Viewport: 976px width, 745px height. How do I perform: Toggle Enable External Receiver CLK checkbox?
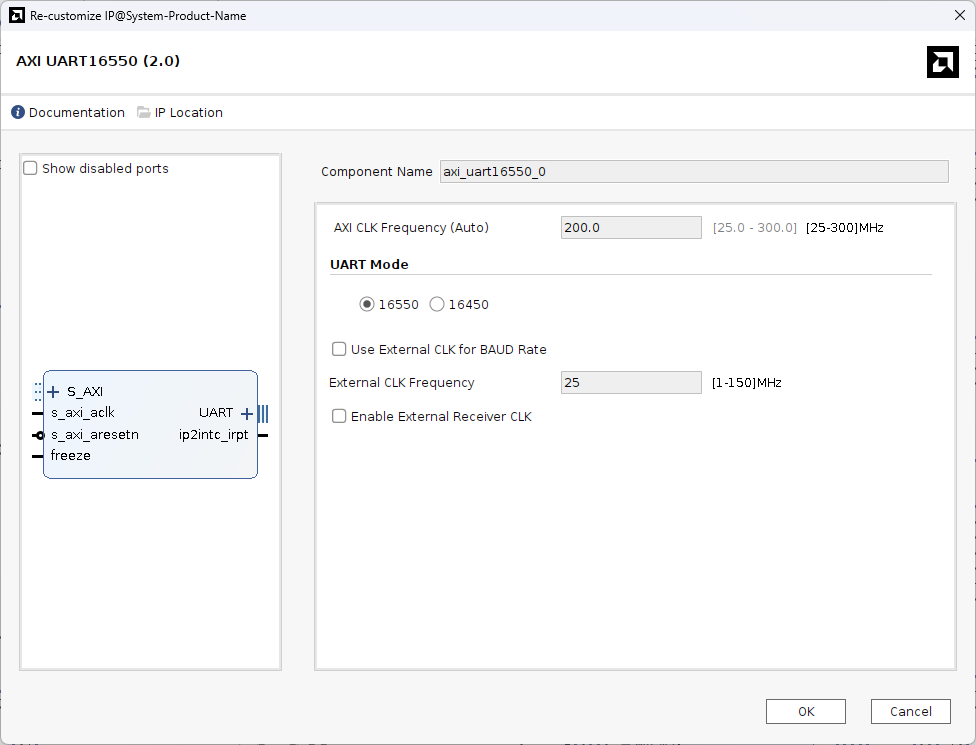tap(339, 417)
